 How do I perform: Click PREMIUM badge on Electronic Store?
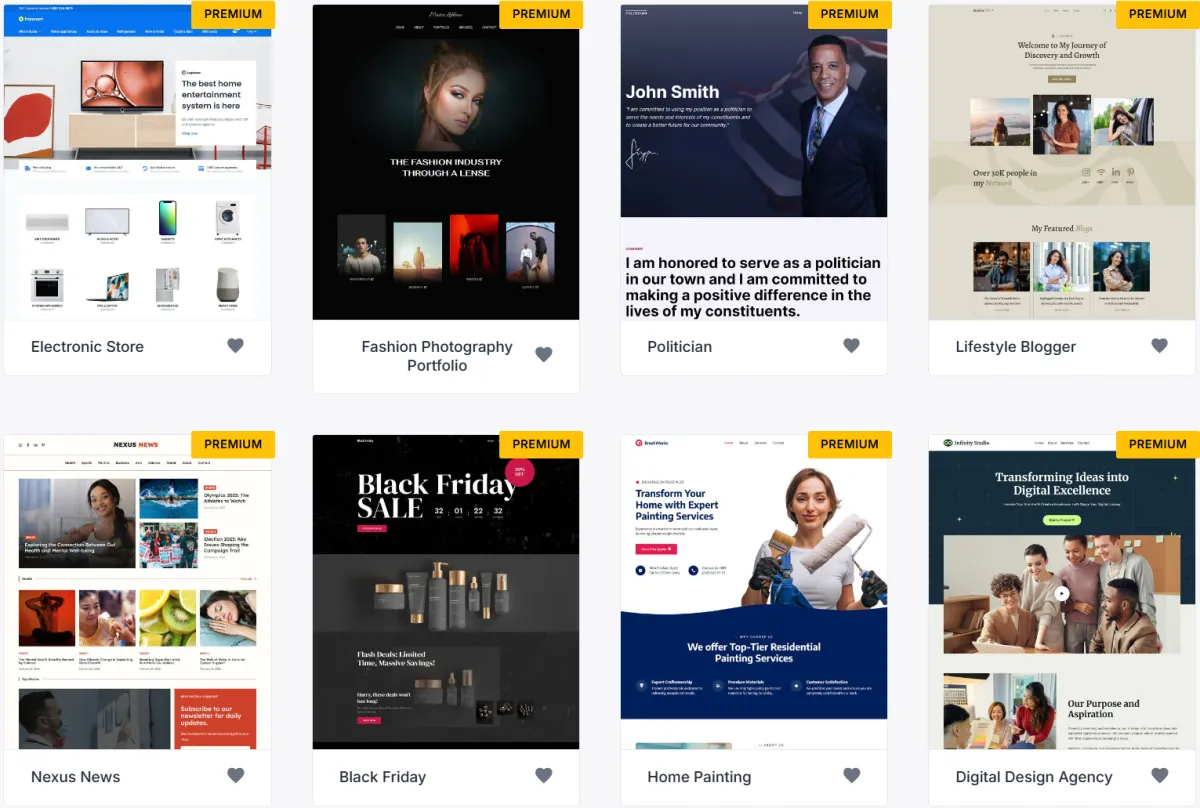point(233,14)
